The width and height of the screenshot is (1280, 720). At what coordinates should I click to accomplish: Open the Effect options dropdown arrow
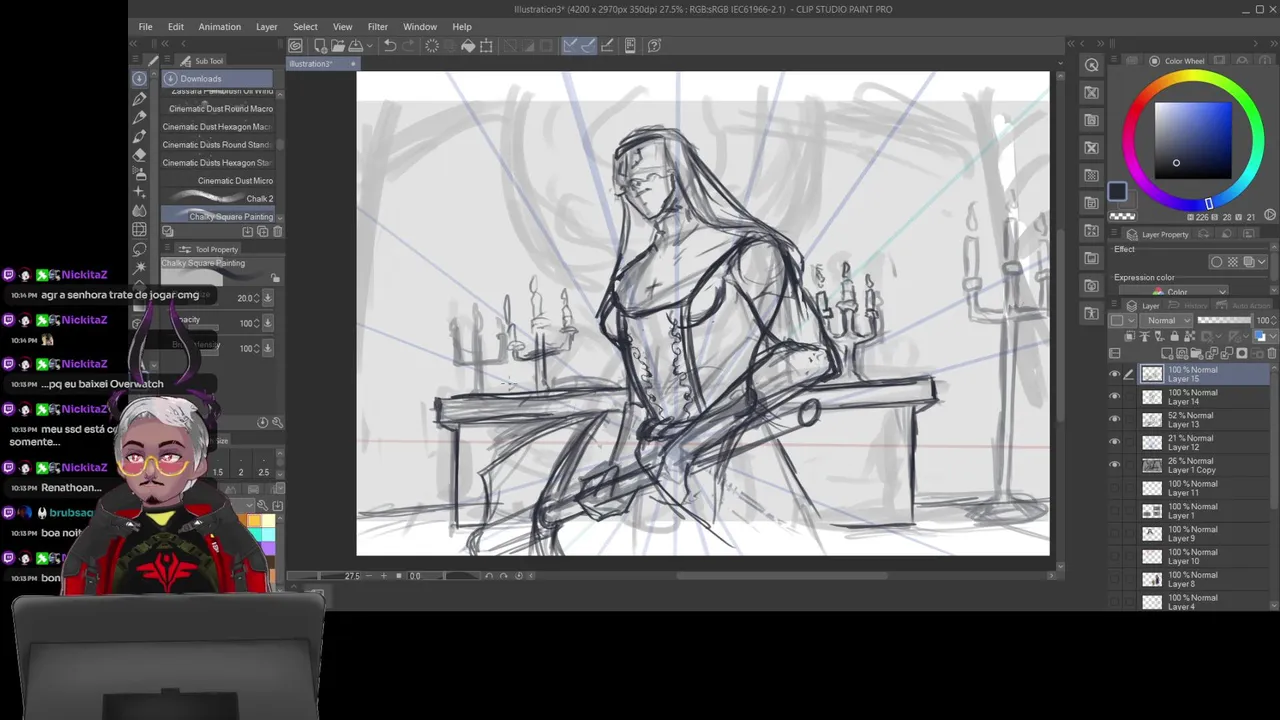(1261, 262)
